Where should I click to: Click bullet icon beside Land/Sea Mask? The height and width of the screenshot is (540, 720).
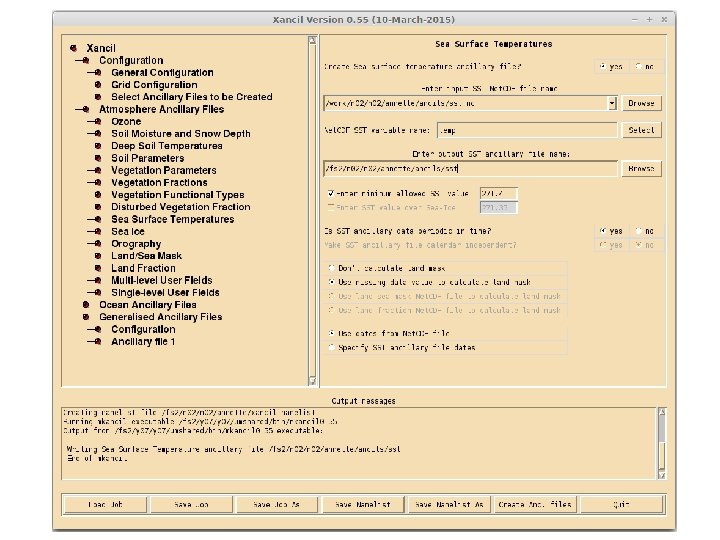[98, 256]
